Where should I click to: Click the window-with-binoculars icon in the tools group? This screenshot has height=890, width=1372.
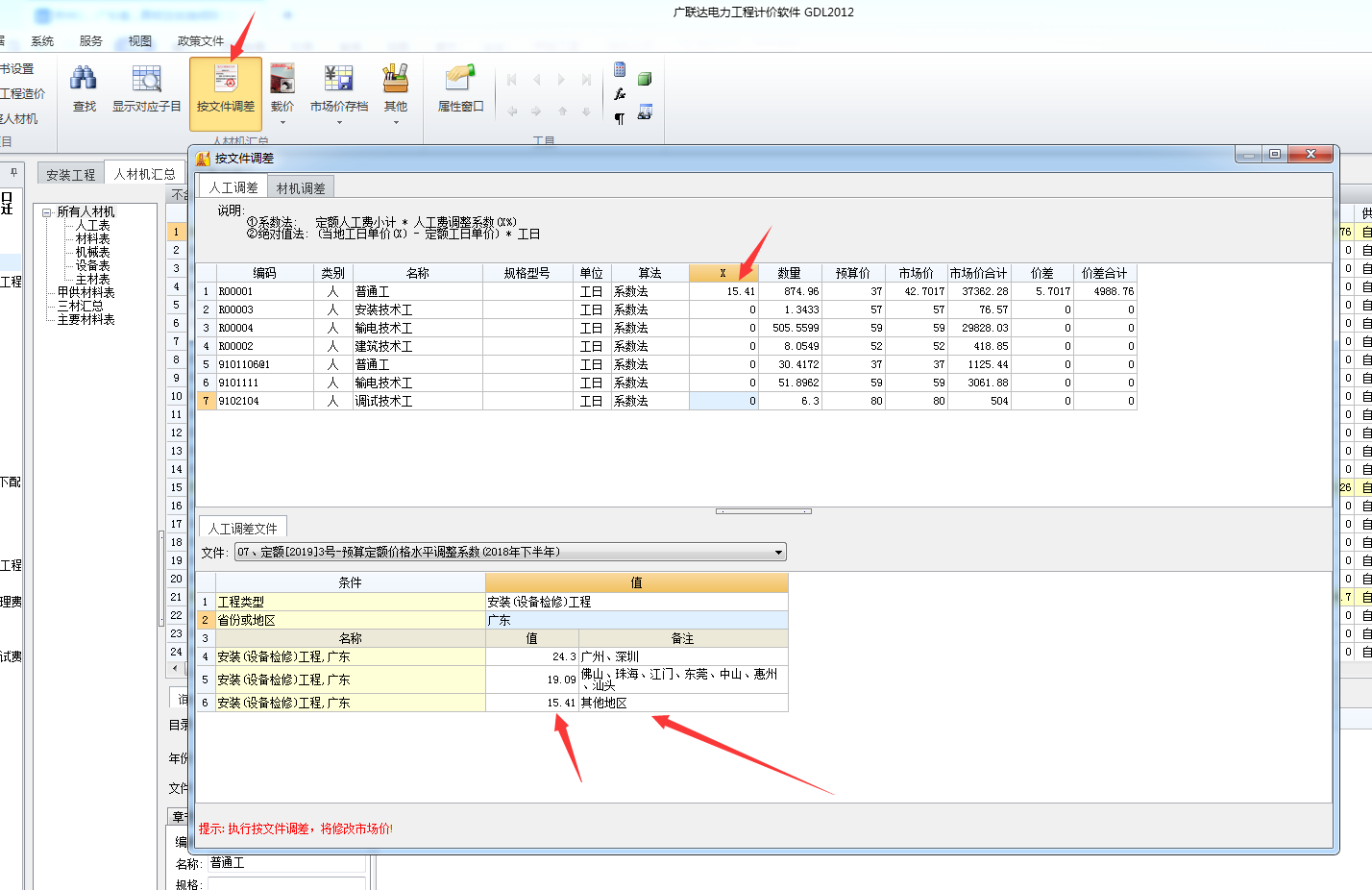point(645,111)
